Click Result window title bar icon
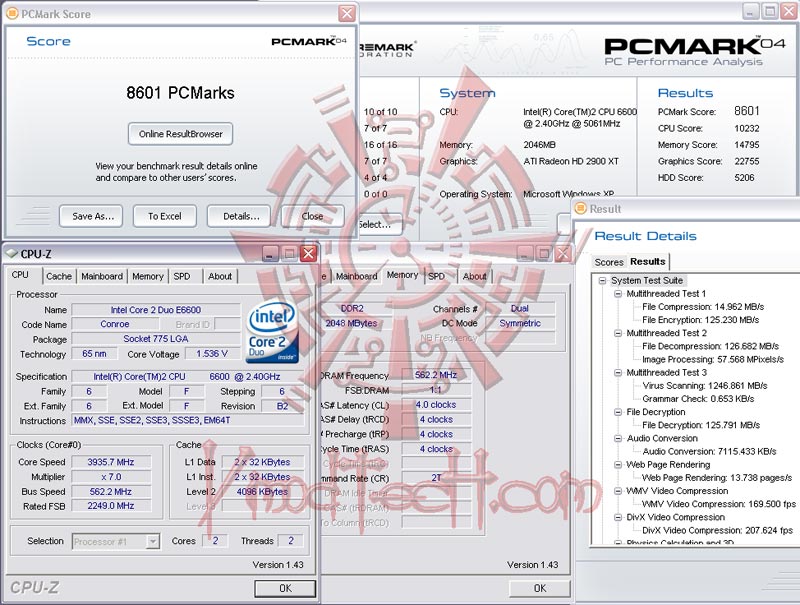This screenshot has height=605, width=800. pyautogui.click(x=581, y=208)
